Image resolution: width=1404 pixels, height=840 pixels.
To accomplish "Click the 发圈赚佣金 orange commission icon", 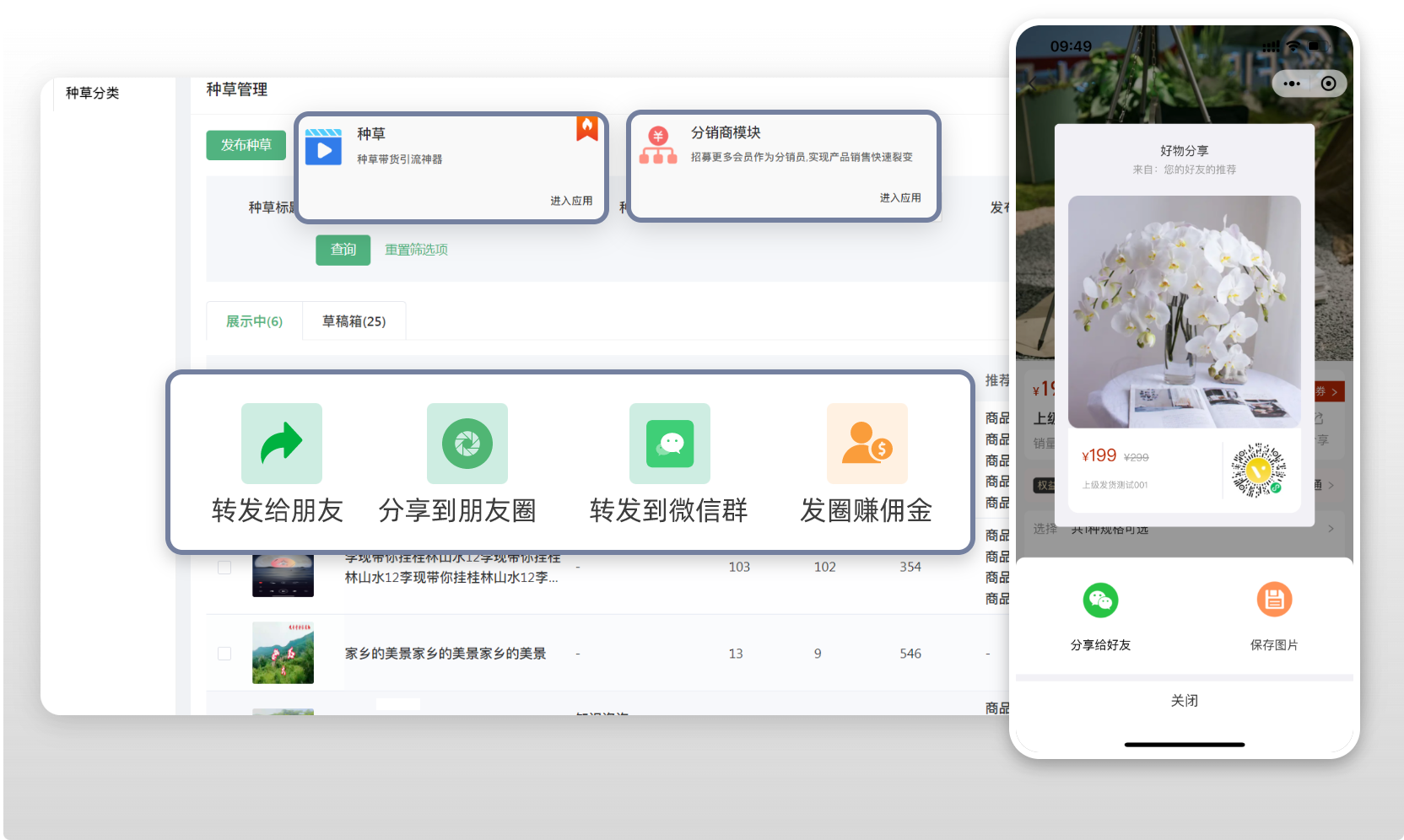I will [x=867, y=443].
